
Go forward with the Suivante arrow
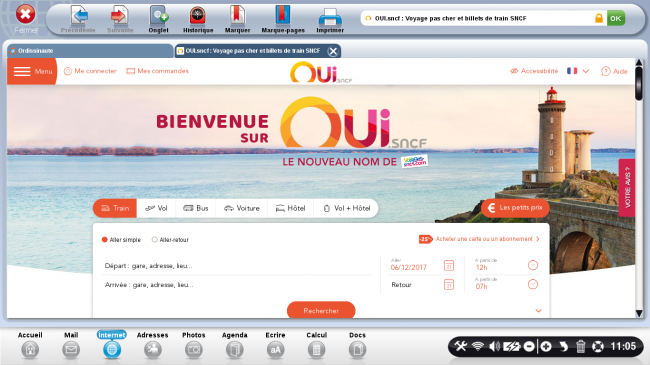120,19
